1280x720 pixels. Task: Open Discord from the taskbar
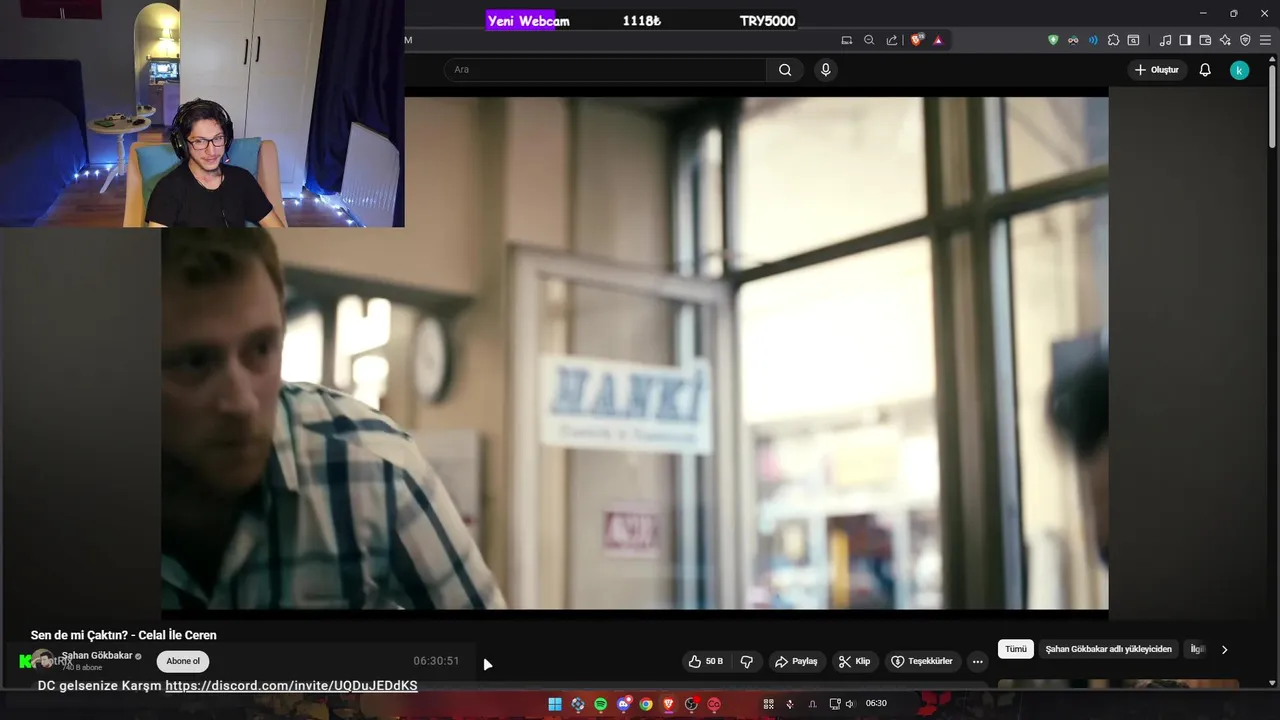click(623, 704)
